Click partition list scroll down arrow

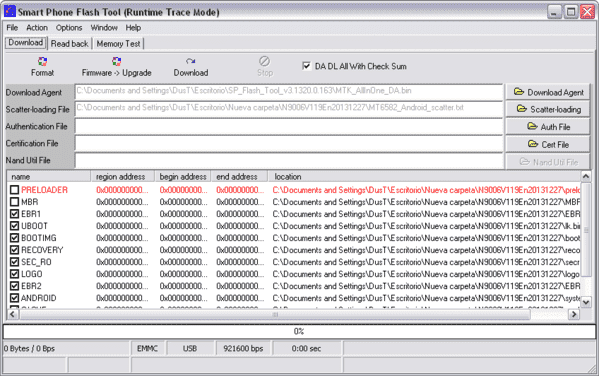(x=586, y=302)
